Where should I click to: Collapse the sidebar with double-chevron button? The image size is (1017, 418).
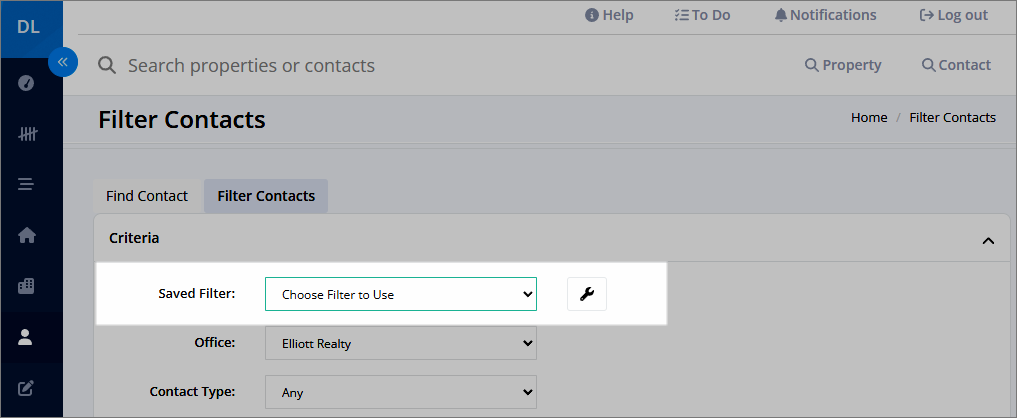[x=63, y=62]
